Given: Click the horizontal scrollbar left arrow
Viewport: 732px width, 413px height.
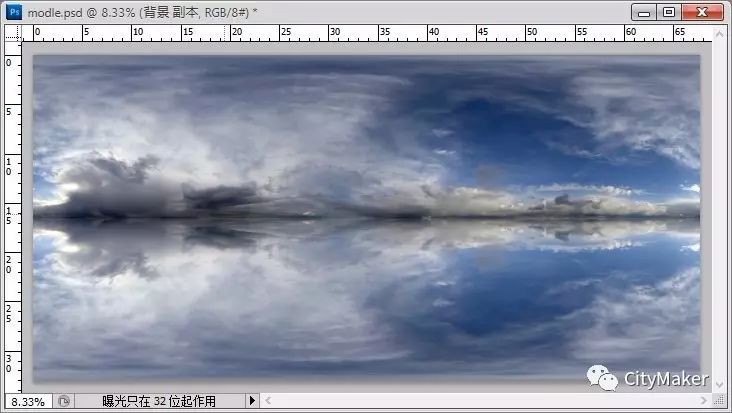Looking at the screenshot, I should tap(268, 400).
